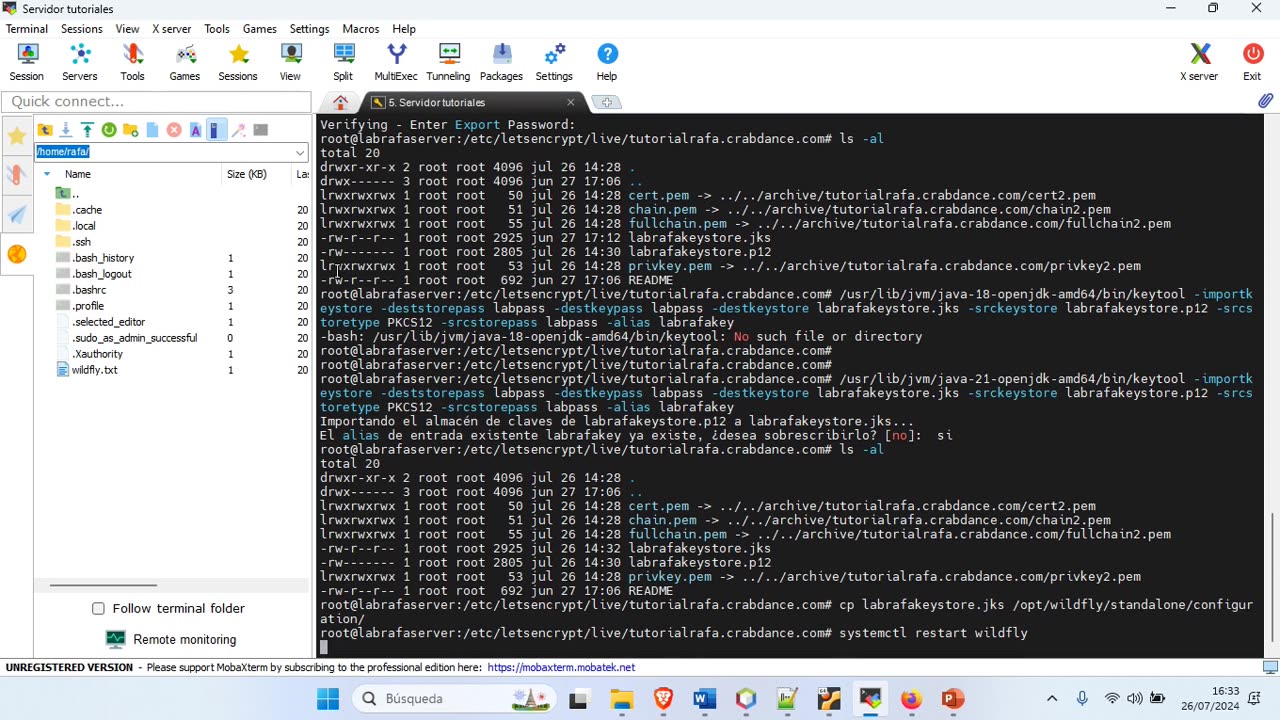Click the magic wand icon in SFTP toolbar

tap(238, 130)
